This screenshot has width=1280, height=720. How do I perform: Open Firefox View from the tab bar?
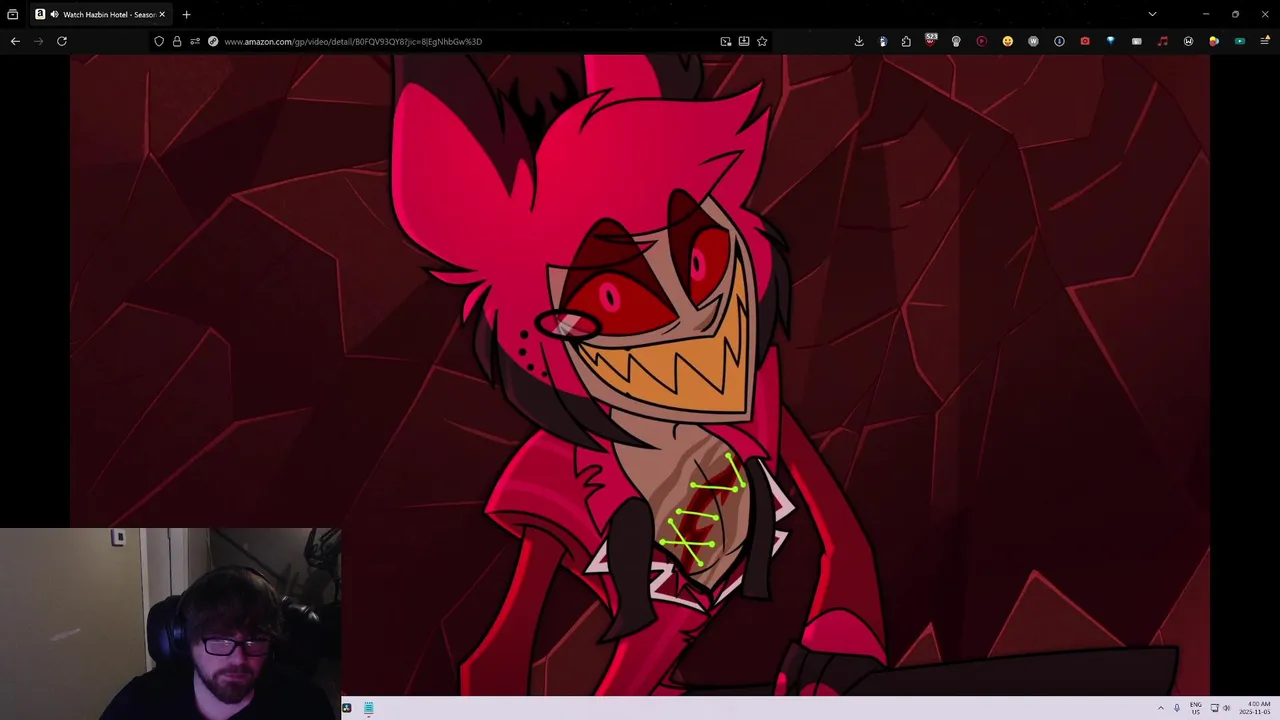(13, 14)
